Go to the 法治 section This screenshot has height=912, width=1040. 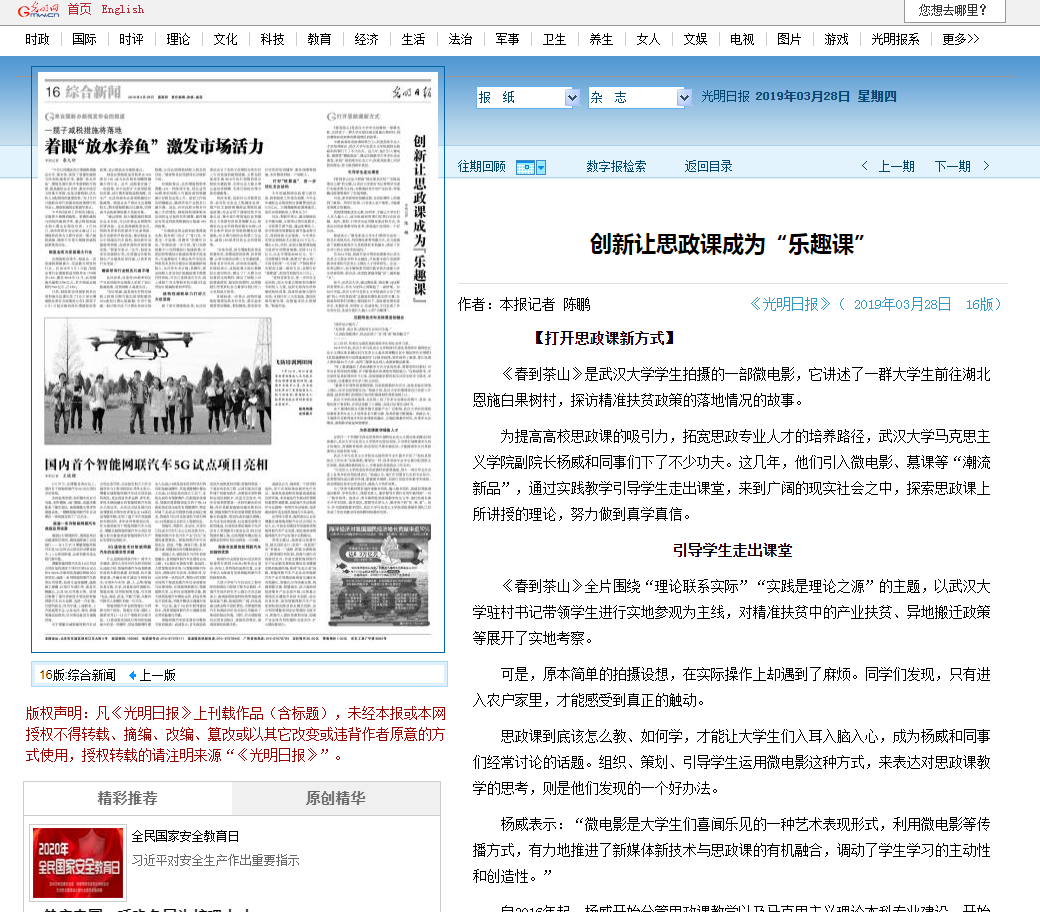[460, 40]
